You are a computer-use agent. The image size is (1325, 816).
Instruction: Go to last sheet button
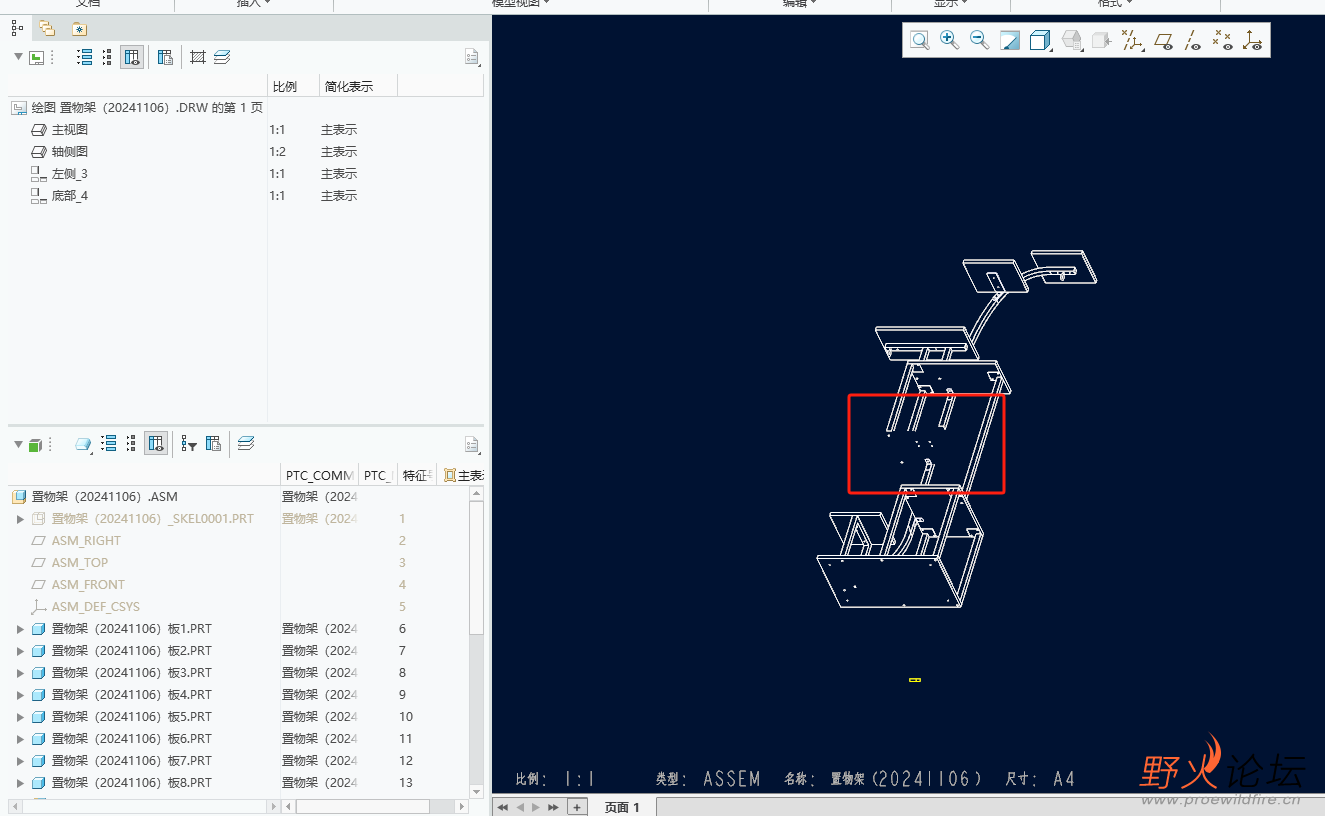click(x=553, y=807)
